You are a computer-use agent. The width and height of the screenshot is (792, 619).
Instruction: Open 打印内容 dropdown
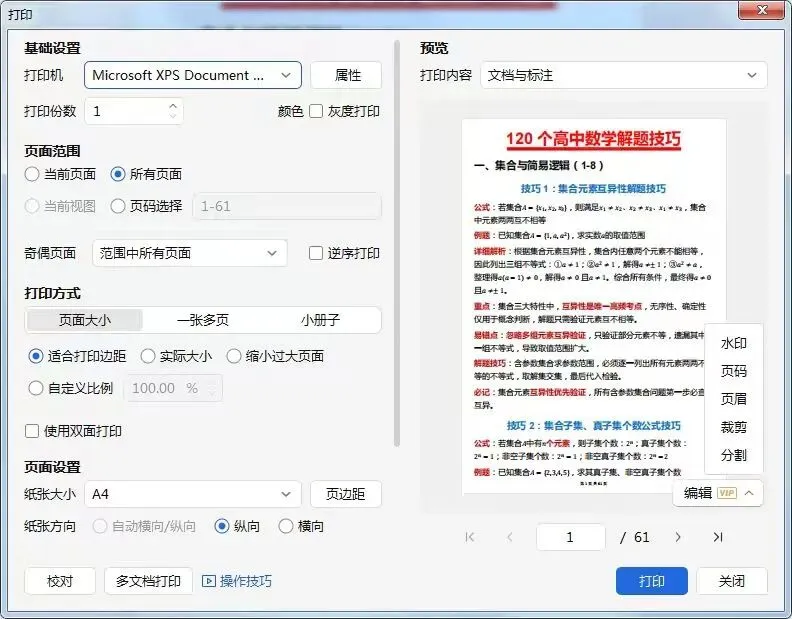[624, 75]
